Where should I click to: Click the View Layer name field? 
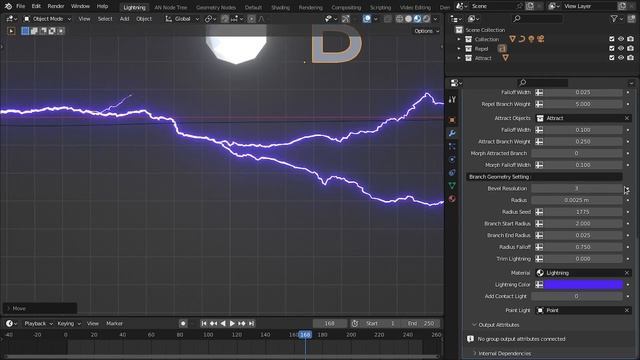coord(589,6)
